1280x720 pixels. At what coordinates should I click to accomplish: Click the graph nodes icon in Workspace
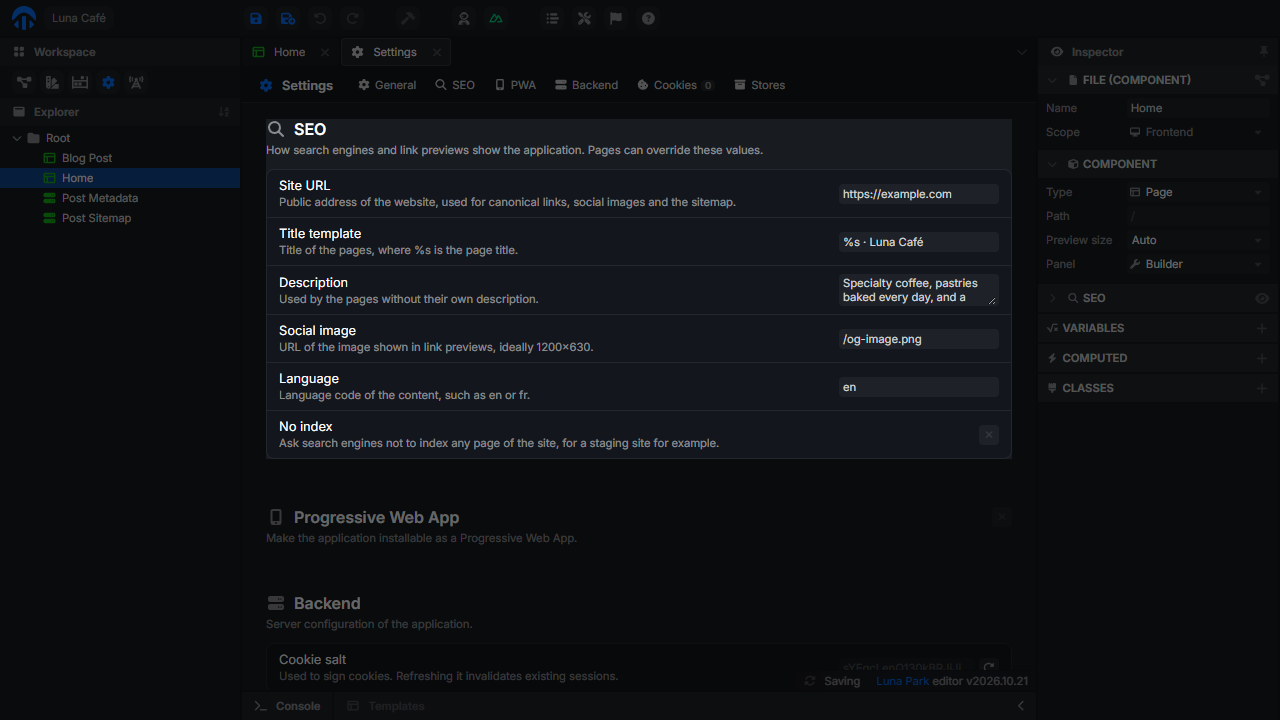24,82
